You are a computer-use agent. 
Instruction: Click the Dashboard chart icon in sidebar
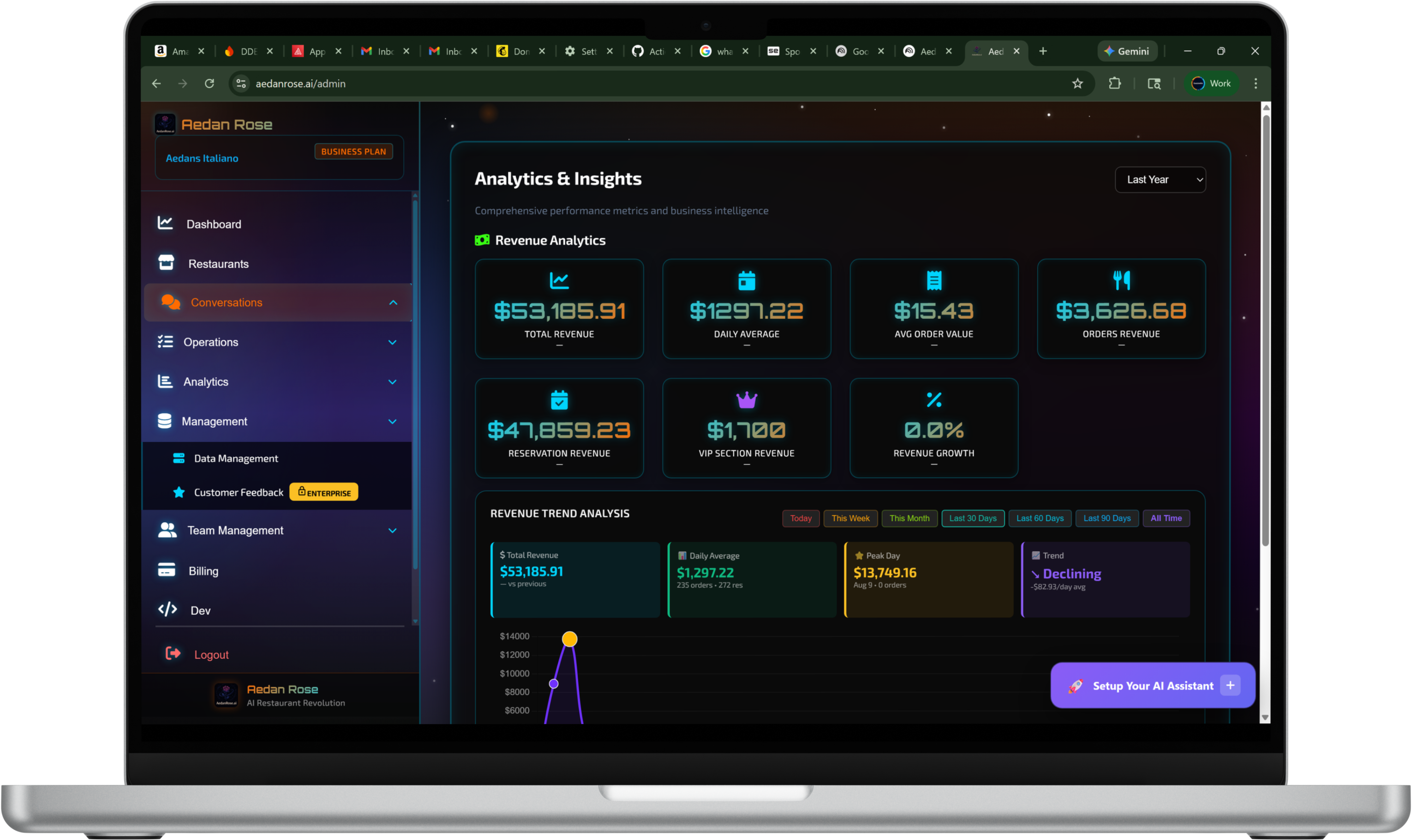165,223
